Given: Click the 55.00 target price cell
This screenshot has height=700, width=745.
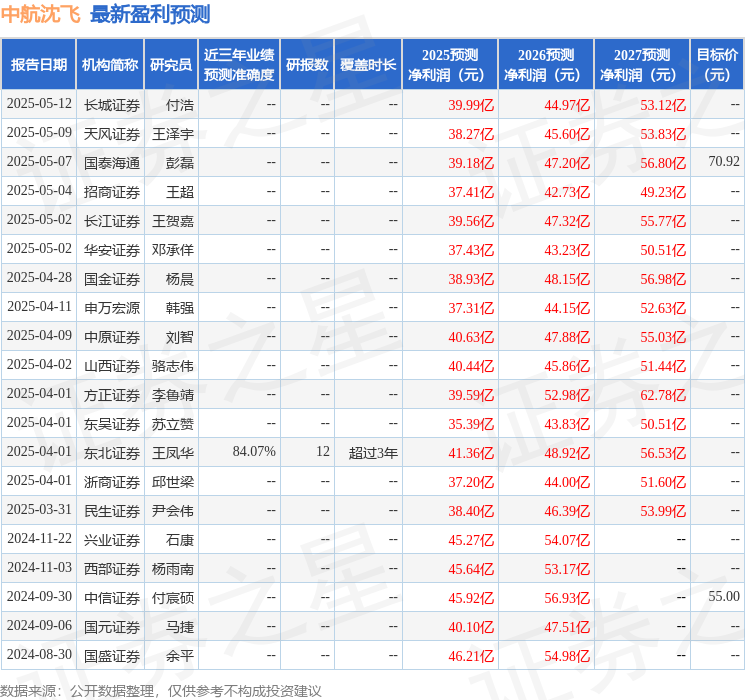Looking at the screenshot, I should (724, 596).
